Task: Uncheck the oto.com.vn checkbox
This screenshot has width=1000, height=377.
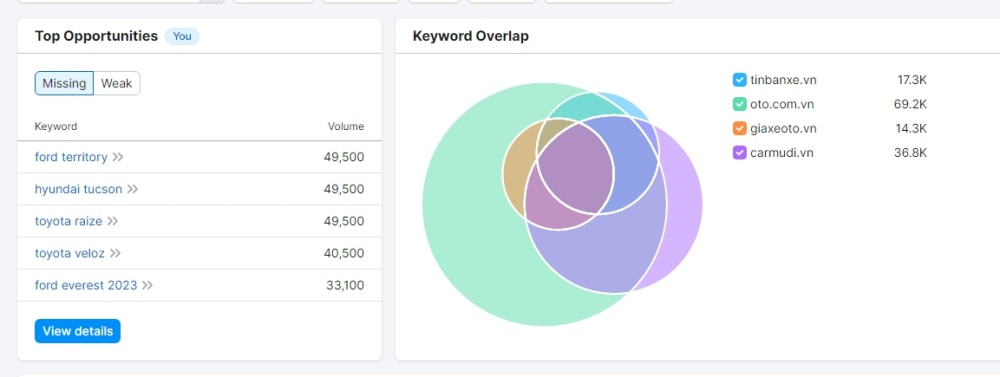Action: pos(739,104)
